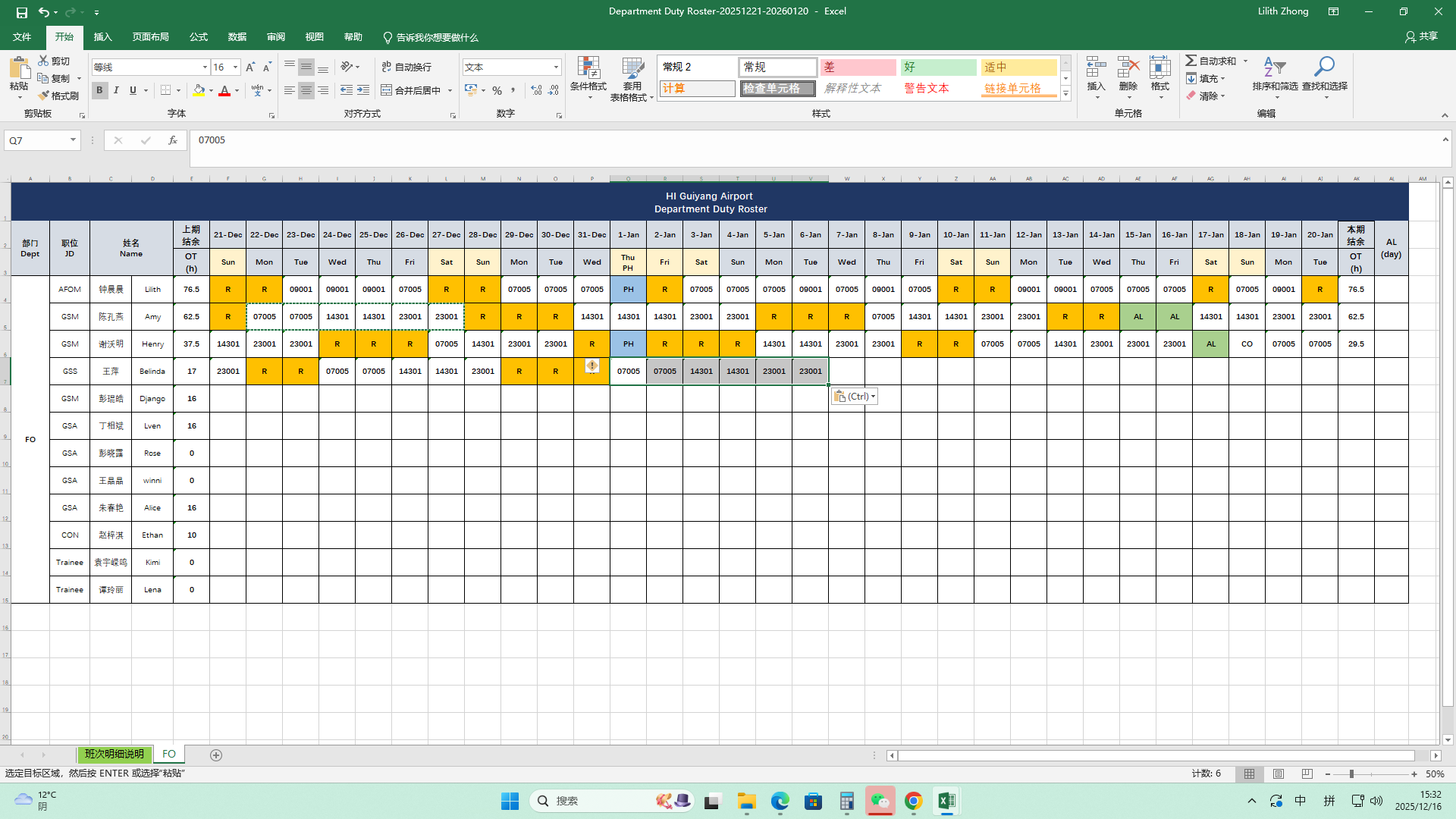The image size is (1456, 819).
Task: Click the Share button
Action: click(1421, 36)
